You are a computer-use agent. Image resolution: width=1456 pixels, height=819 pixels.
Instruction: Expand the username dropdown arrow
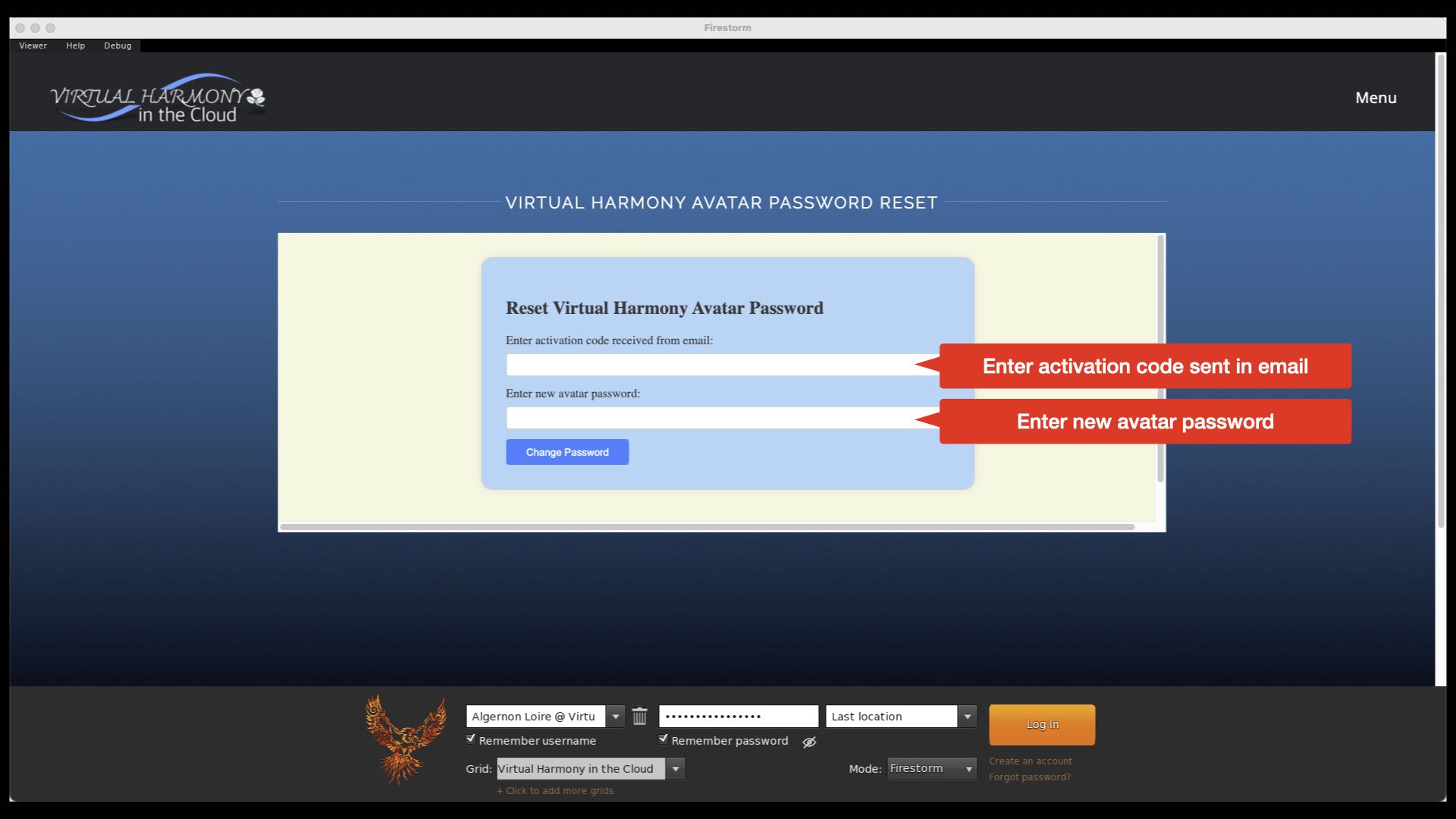(x=616, y=716)
